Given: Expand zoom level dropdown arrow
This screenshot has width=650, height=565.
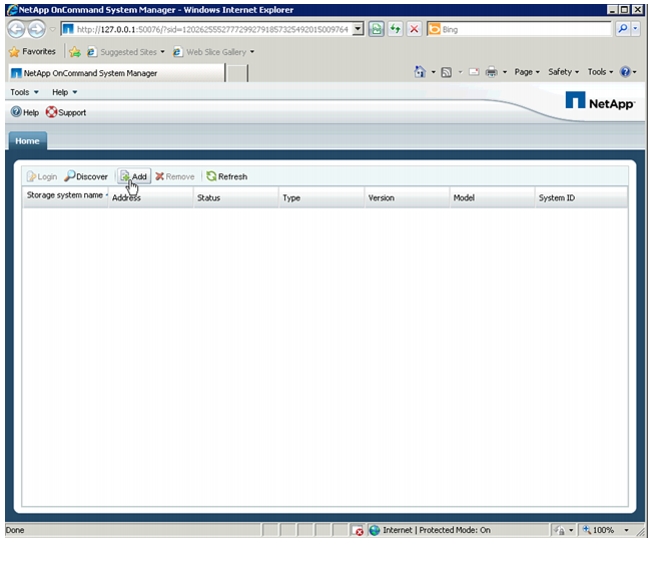Looking at the screenshot, I should [626, 530].
